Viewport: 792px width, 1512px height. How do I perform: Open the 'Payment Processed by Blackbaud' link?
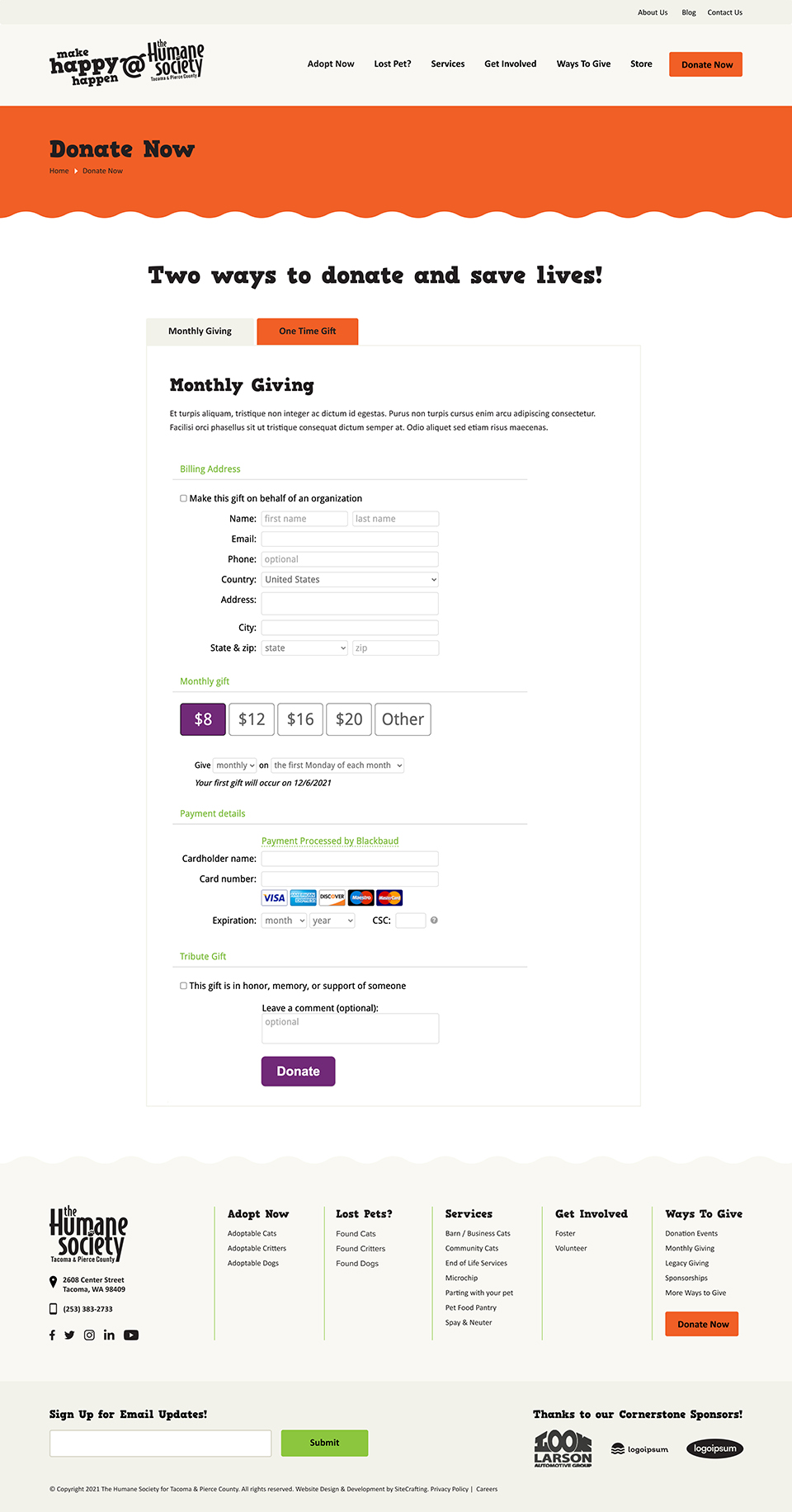pos(330,841)
